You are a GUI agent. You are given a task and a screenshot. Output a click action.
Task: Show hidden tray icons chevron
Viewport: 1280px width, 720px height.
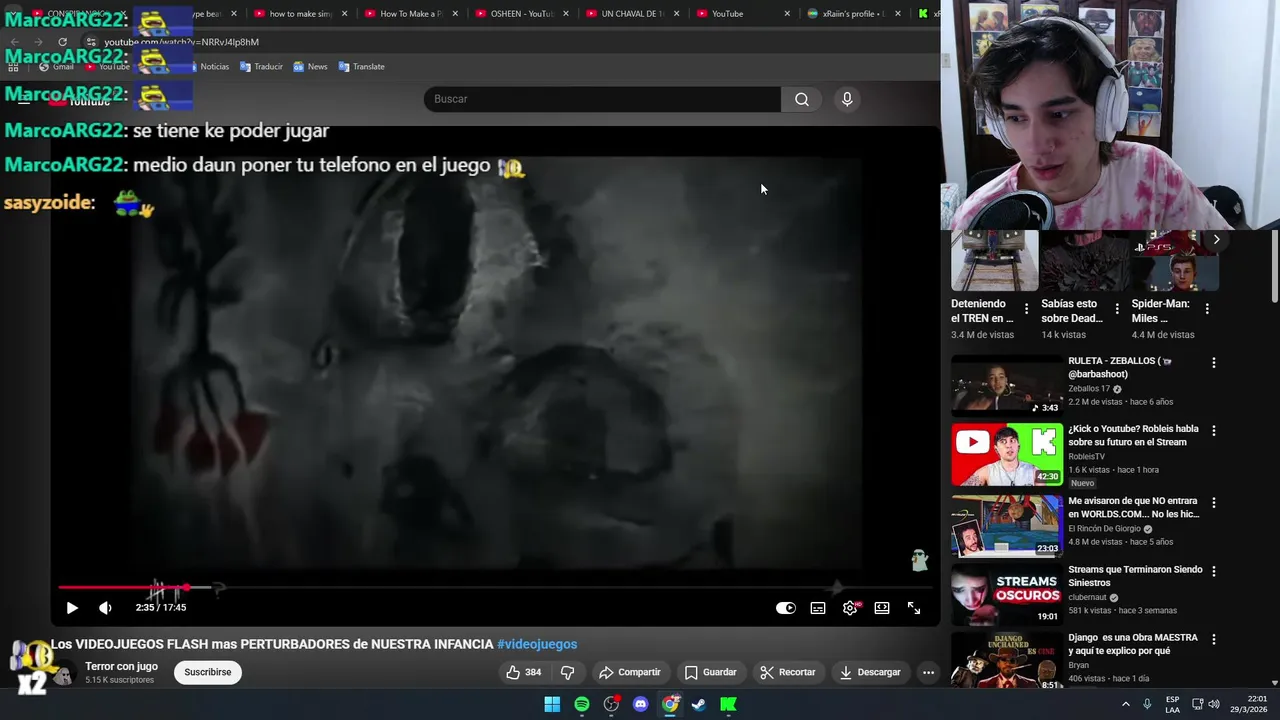tap(1125, 704)
